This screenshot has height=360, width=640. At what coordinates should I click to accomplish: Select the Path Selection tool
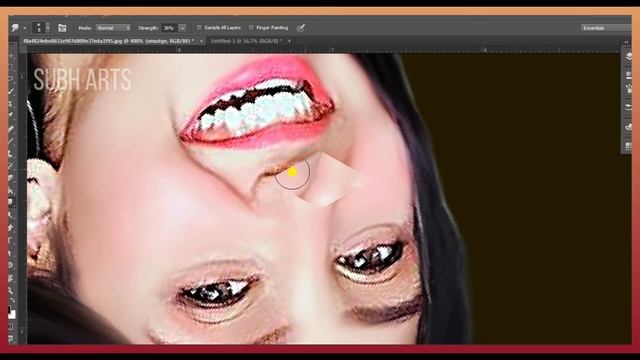coord(12,253)
